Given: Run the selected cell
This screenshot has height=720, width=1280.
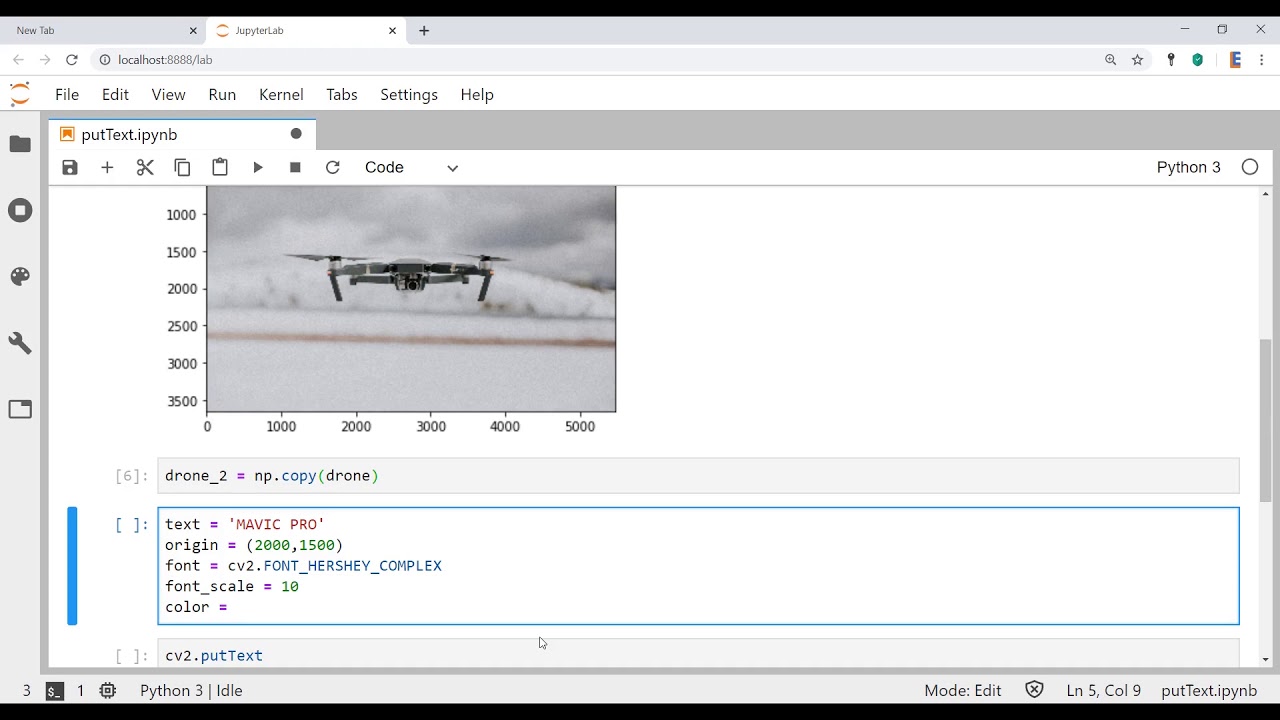Looking at the screenshot, I should click(x=258, y=167).
